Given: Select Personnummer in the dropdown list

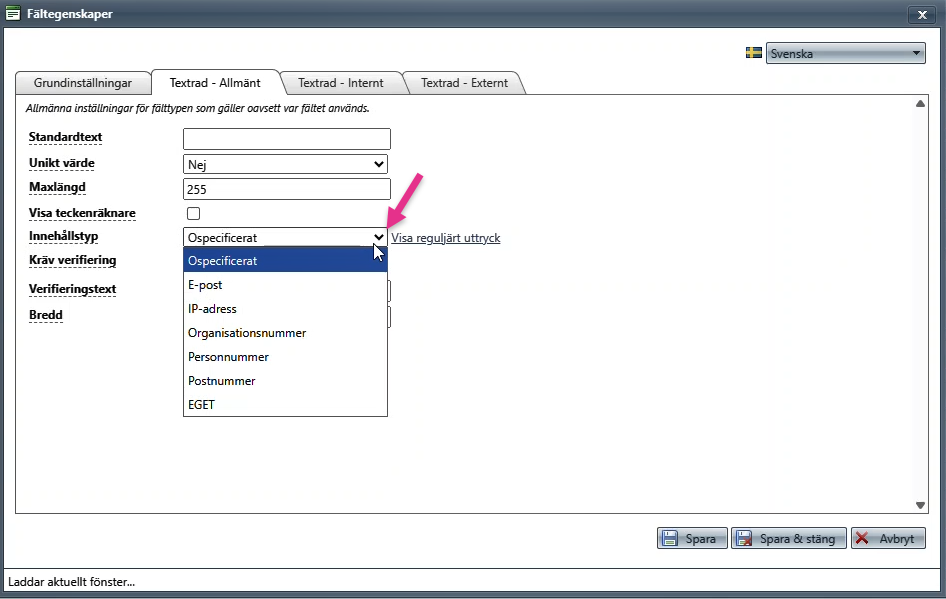Looking at the screenshot, I should [285, 357].
